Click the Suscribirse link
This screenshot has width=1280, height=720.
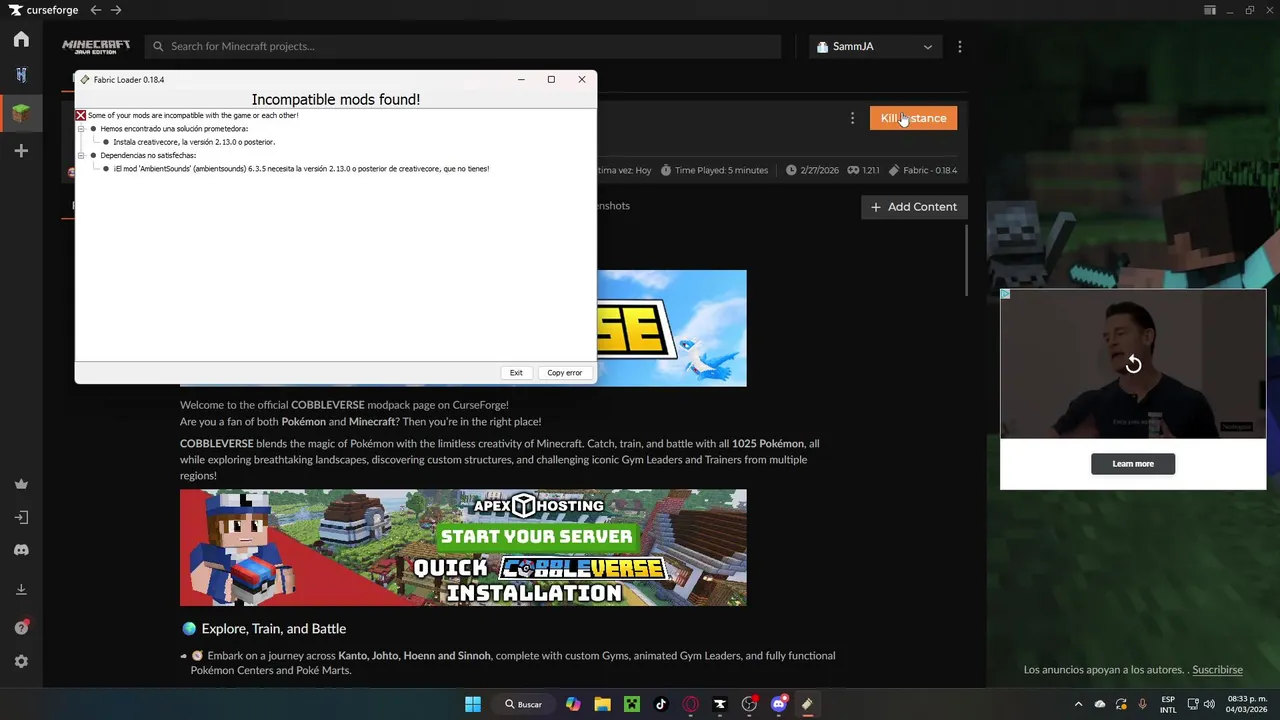point(1217,670)
